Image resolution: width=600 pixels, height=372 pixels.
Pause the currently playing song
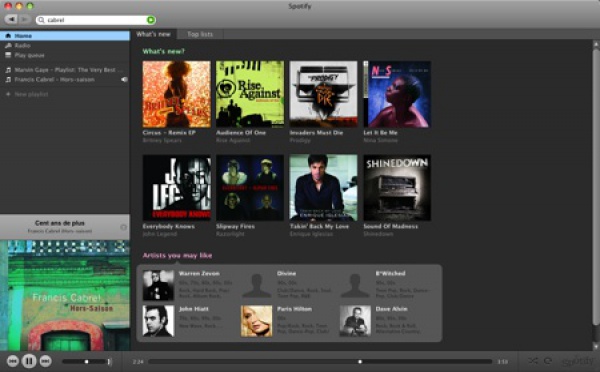coord(29,361)
